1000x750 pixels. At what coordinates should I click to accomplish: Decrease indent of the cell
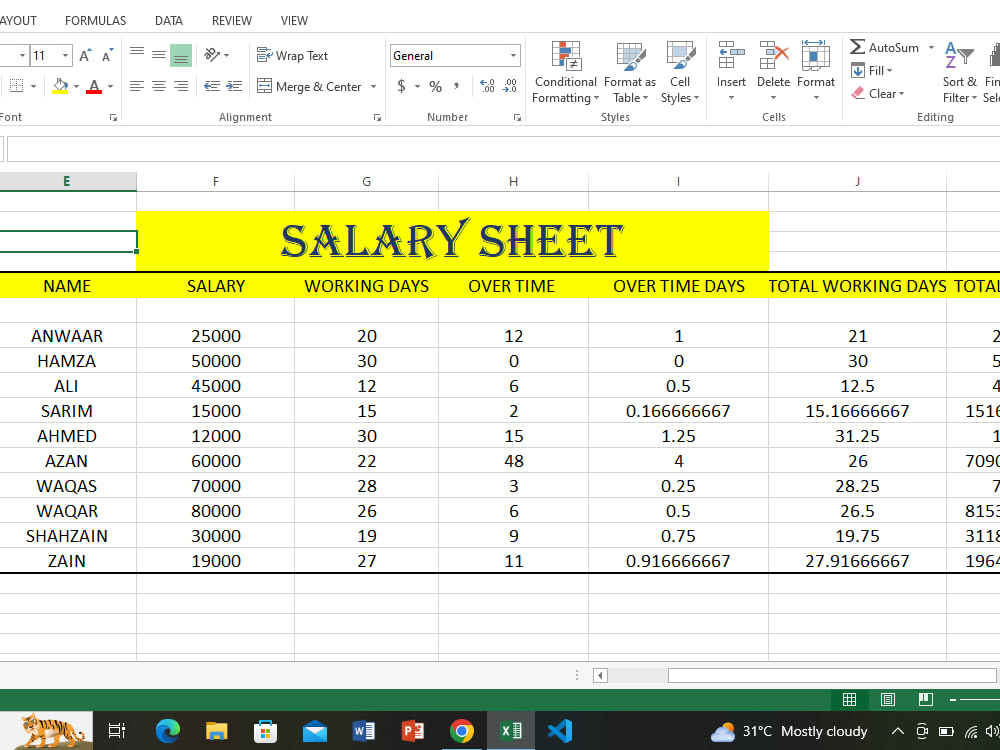pos(212,86)
